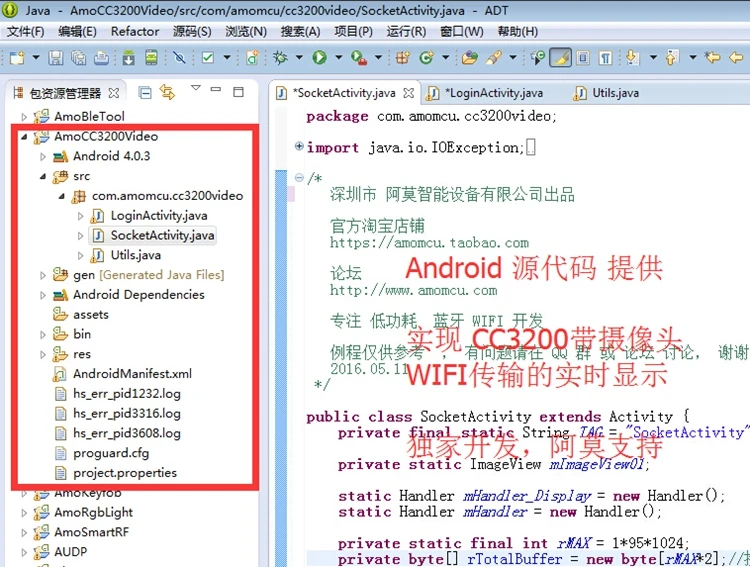750x567 pixels.
Task: Expand the AmoBleTool project
Action: (24, 116)
